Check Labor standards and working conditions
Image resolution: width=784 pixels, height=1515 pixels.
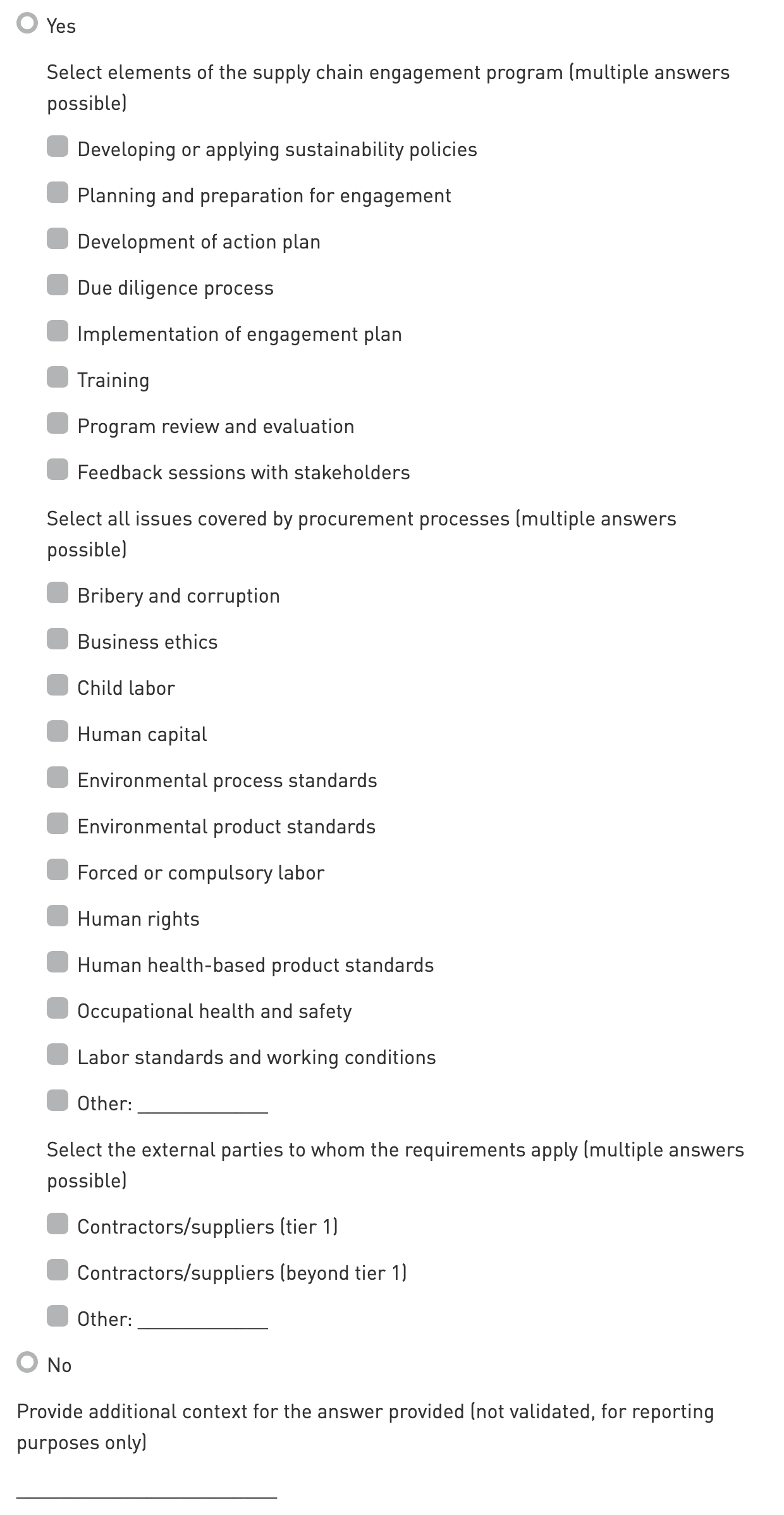click(58, 1055)
